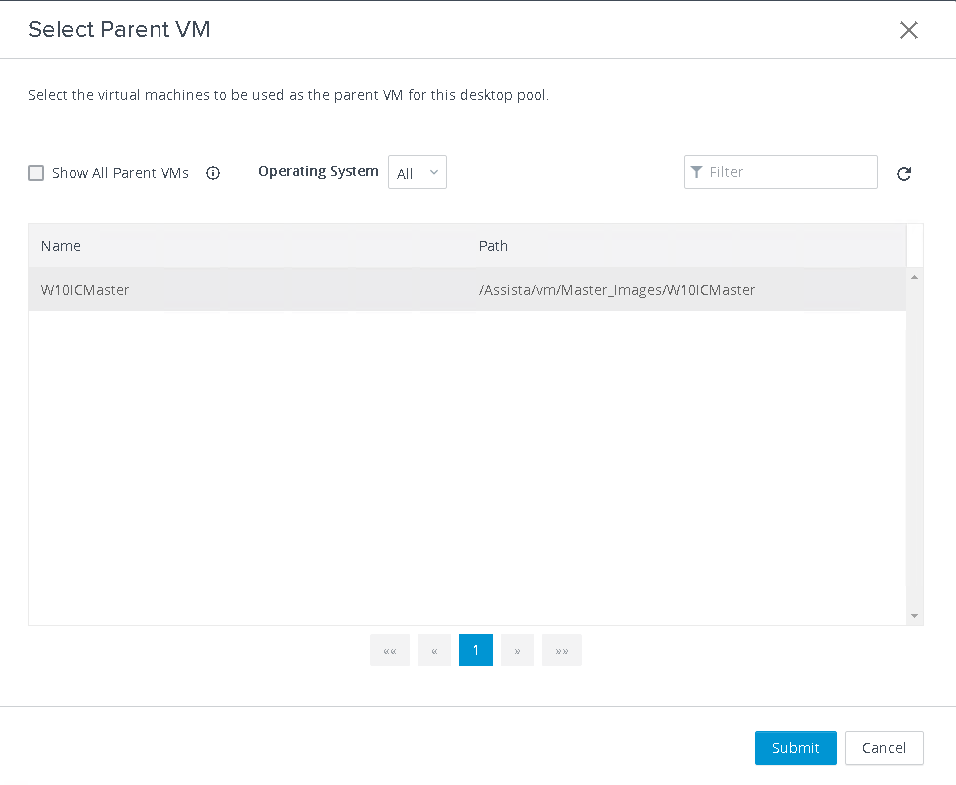This screenshot has width=956, height=785.
Task: Sort by the Name column header
Action: click(x=61, y=246)
